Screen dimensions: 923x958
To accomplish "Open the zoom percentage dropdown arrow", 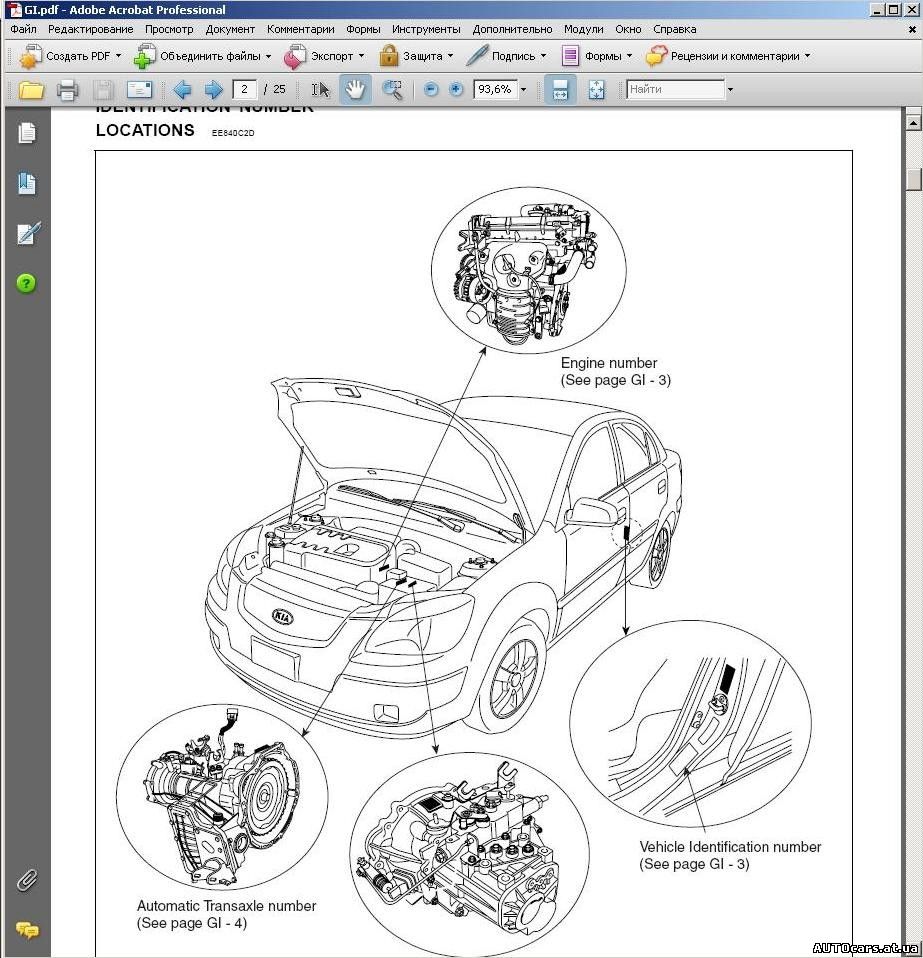I will [524, 90].
